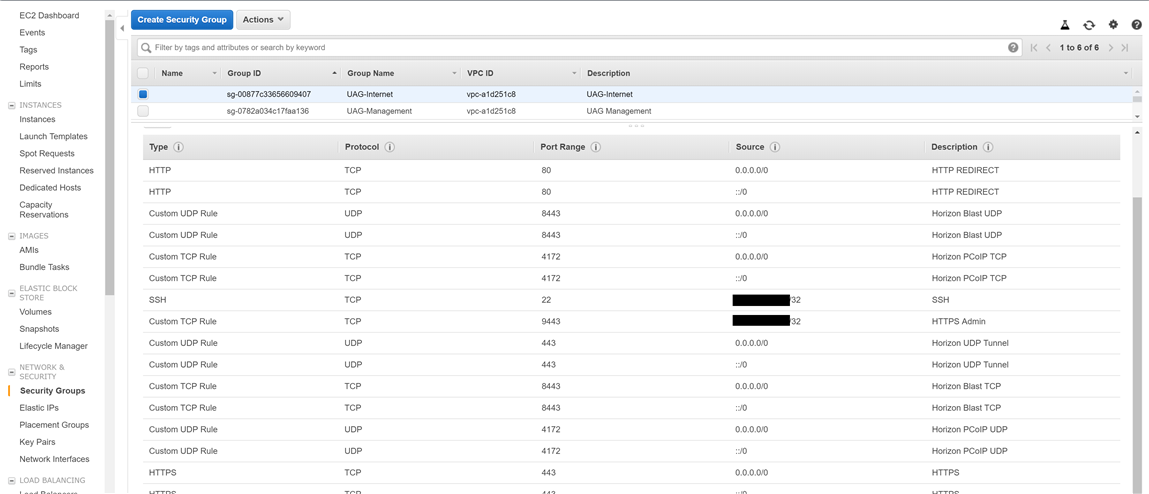The height and width of the screenshot is (494, 1149).
Task: Go to next page of results
Action: [x=1111, y=48]
